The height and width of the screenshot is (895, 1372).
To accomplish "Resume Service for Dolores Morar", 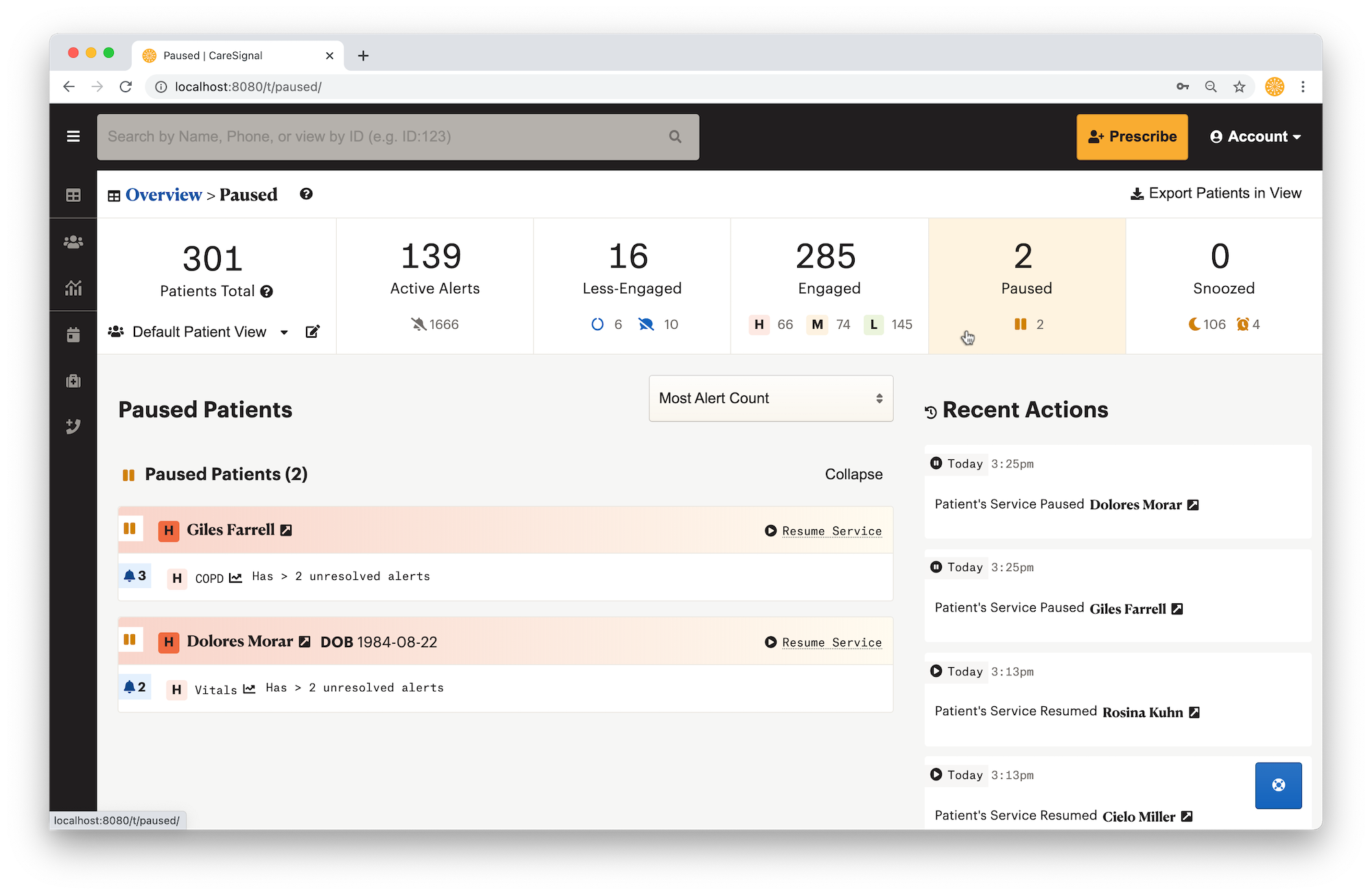I will click(x=823, y=642).
